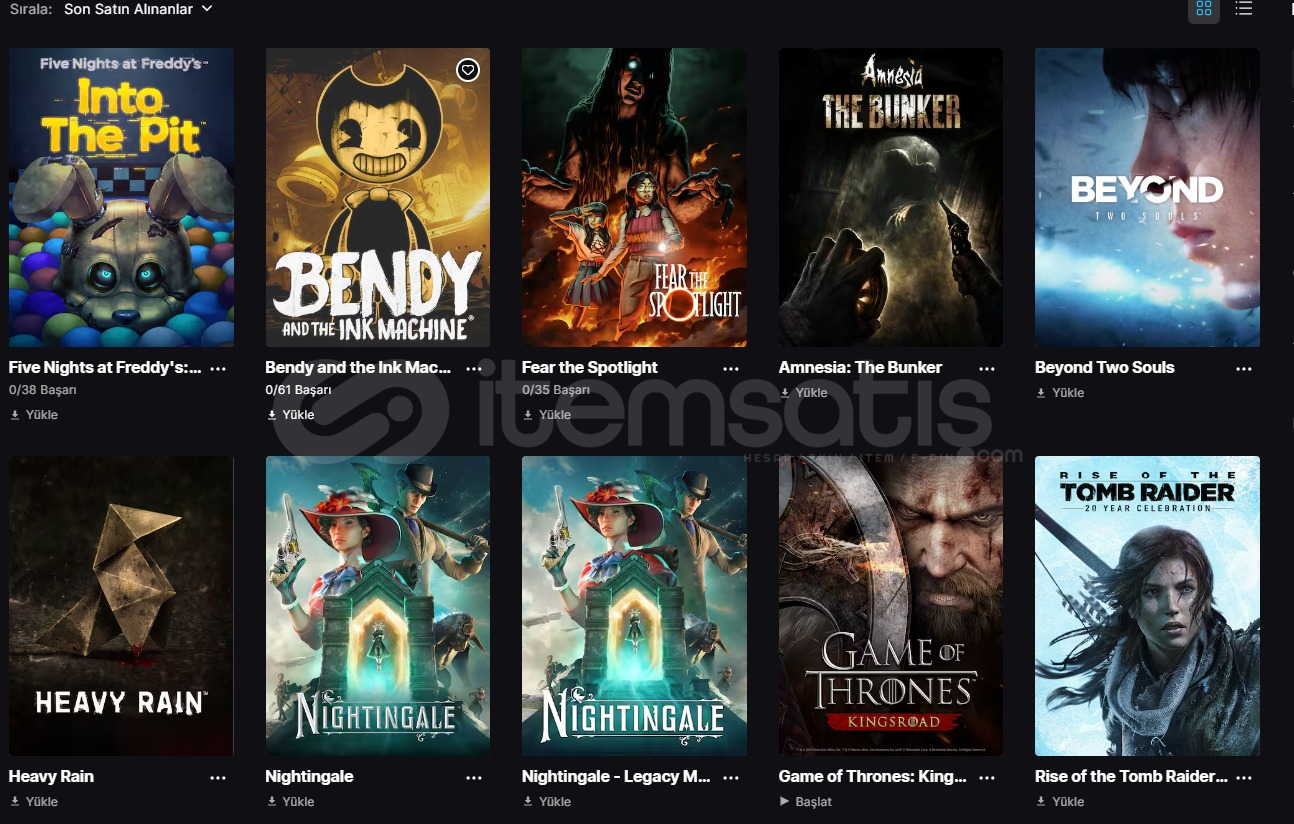The height and width of the screenshot is (824, 1294).
Task: Open more options for Heavy Rain
Action: pos(218,777)
